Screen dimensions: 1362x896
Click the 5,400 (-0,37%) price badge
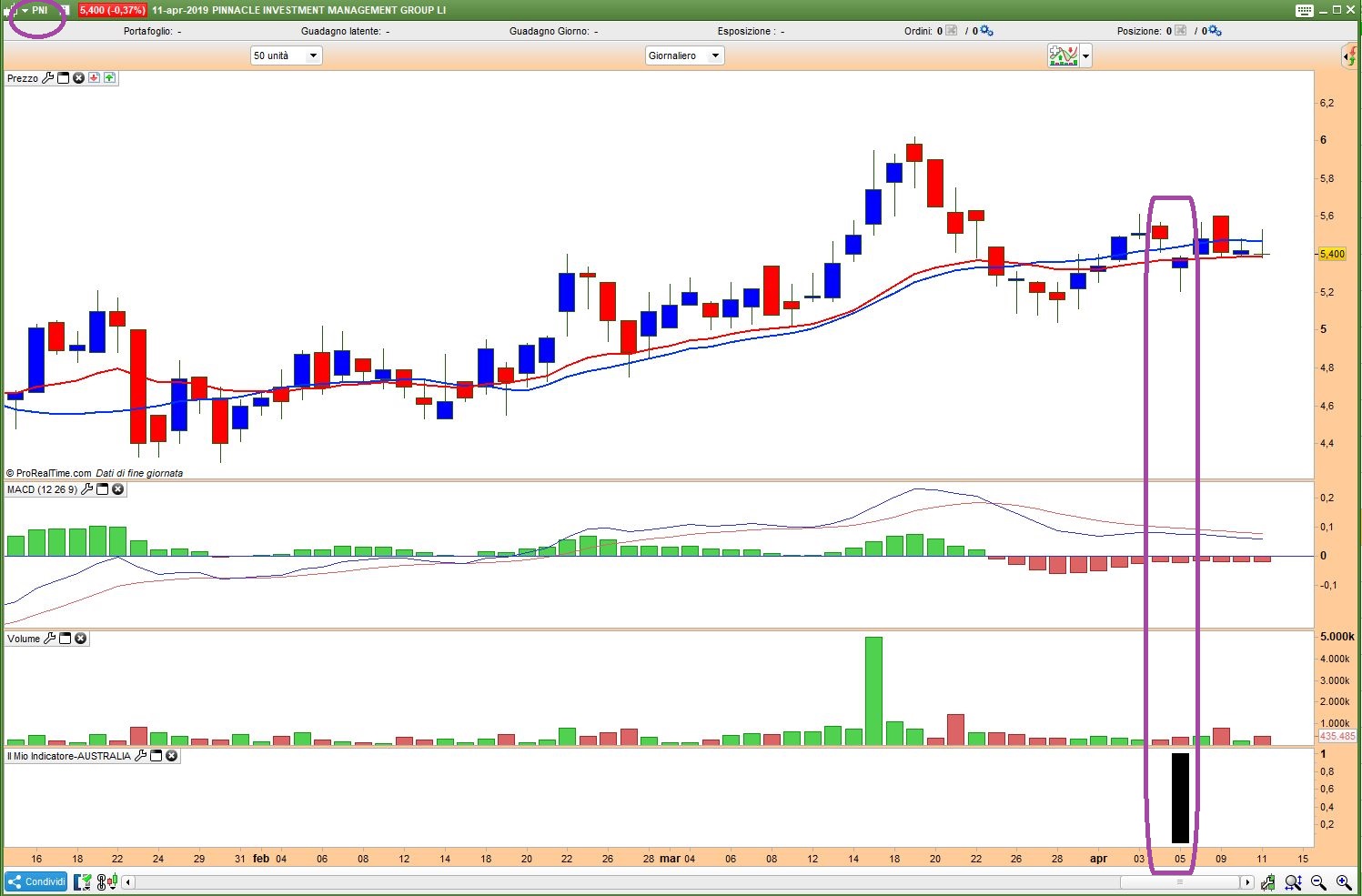[112, 10]
